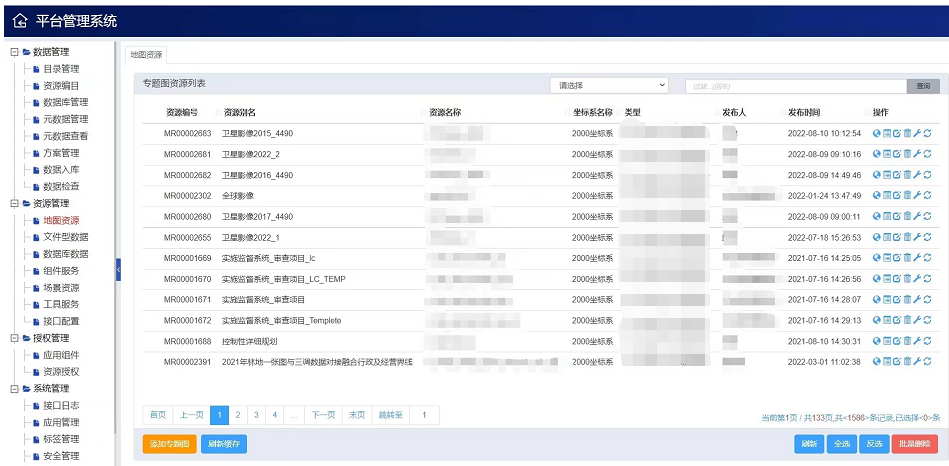
Task: Click refresh icon in 卫星影像2017_4490 row
Action: click(x=927, y=216)
